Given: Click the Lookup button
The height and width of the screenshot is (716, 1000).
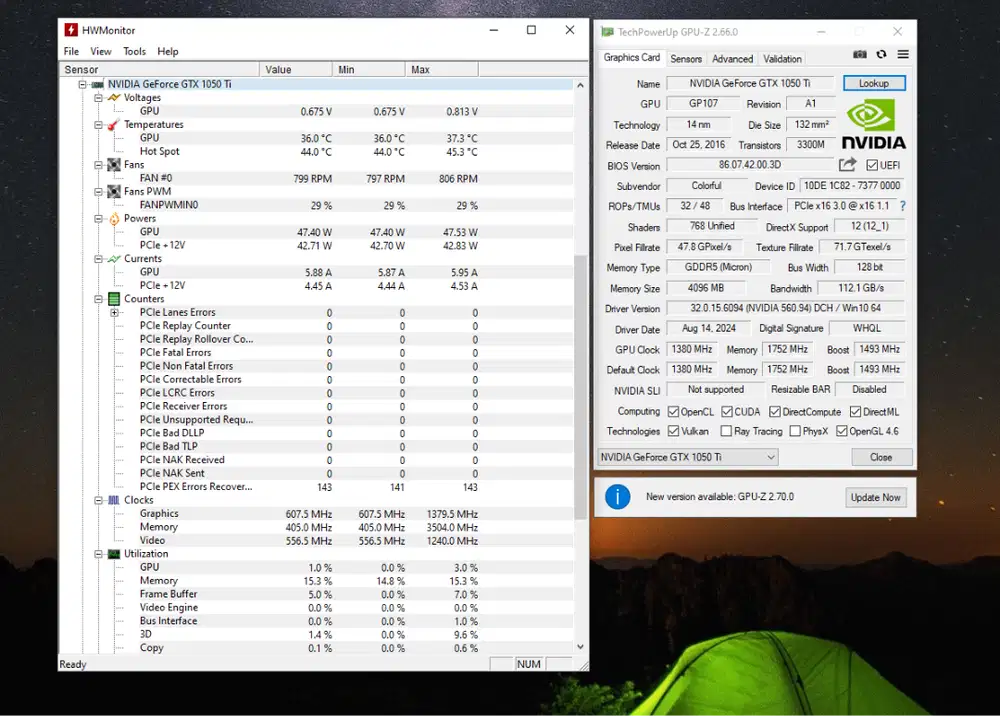Looking at the screenshot, I should 874,84.
